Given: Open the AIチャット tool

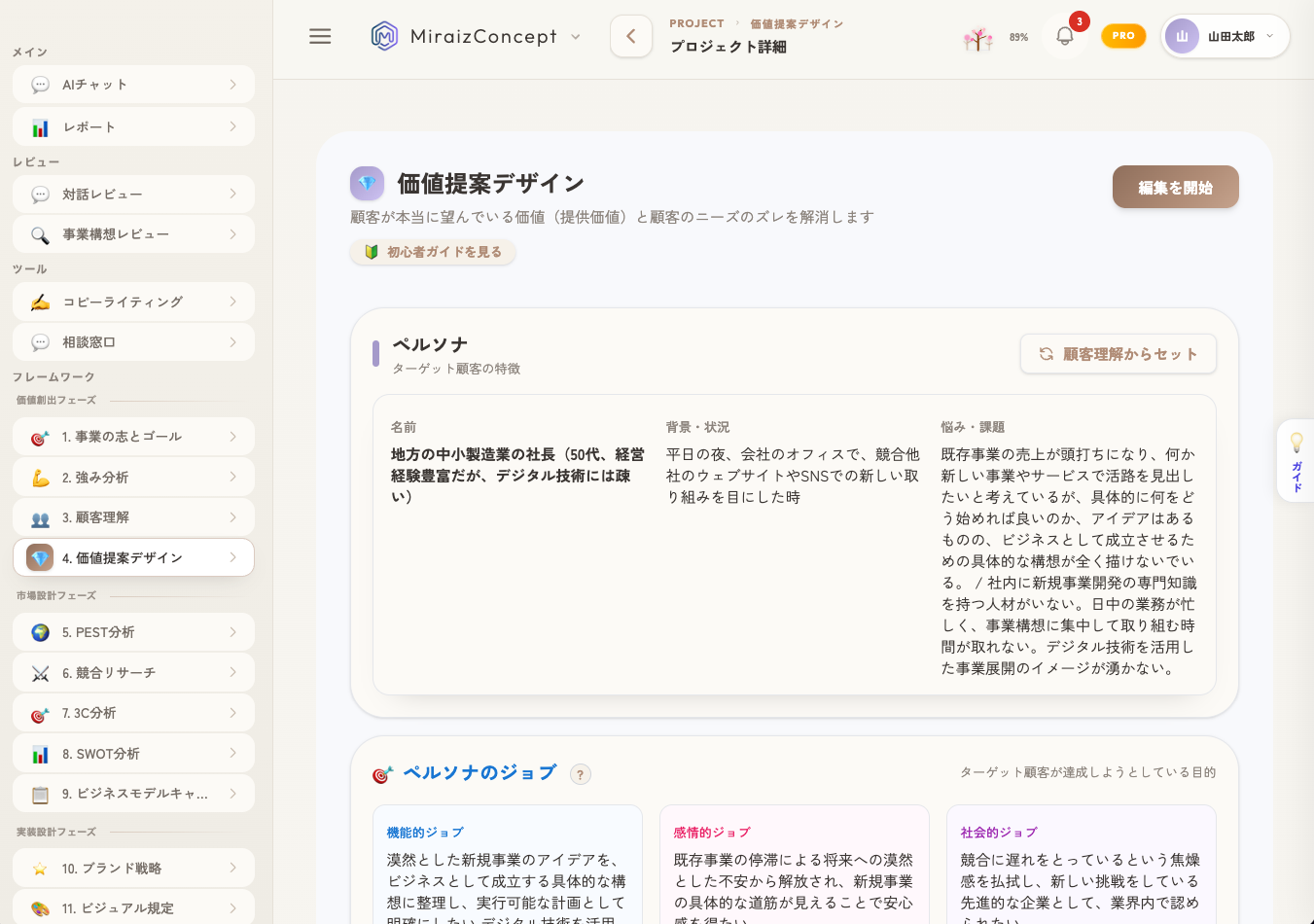Looking at the screenshot, I should coord(132,84).
